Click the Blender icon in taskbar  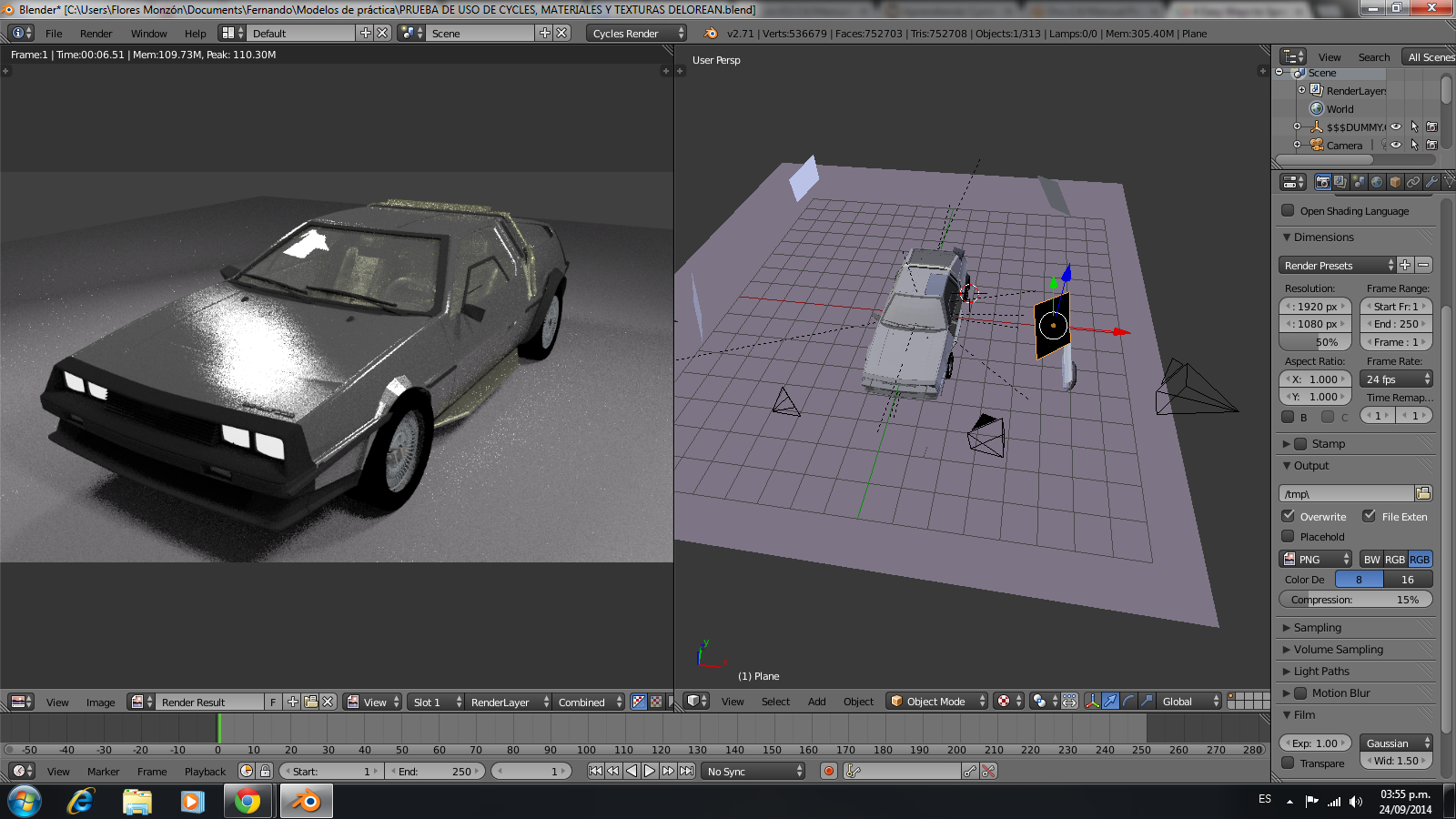pyautogui.click(x=307, y=801)
